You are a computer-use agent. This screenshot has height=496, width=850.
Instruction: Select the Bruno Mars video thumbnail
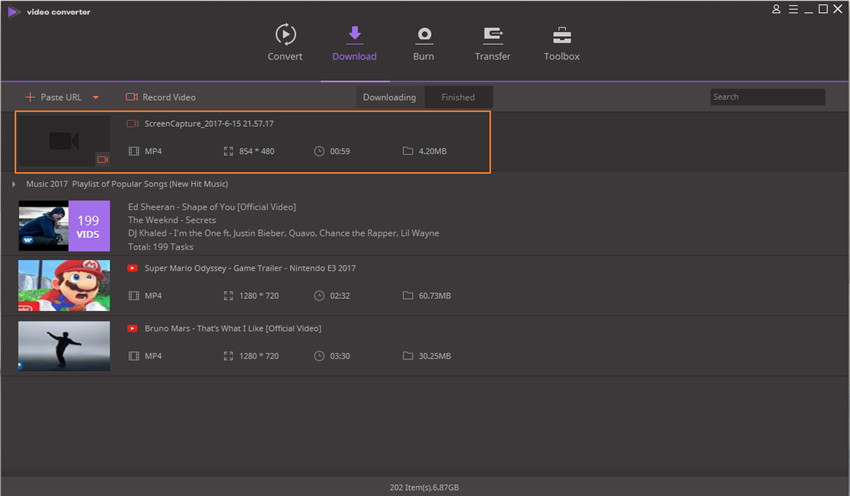pos(64,346)
